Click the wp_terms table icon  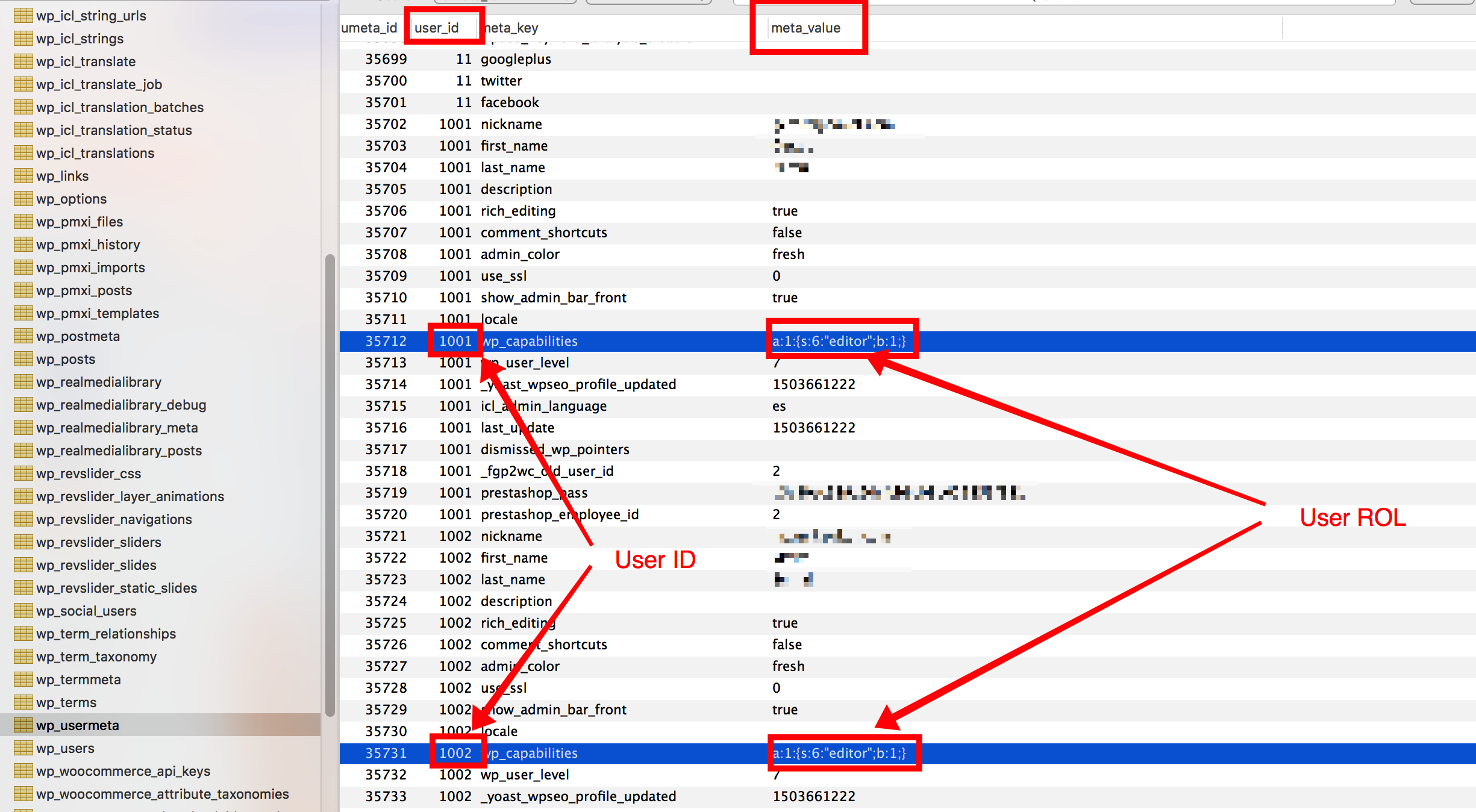[x=23, y=702]
